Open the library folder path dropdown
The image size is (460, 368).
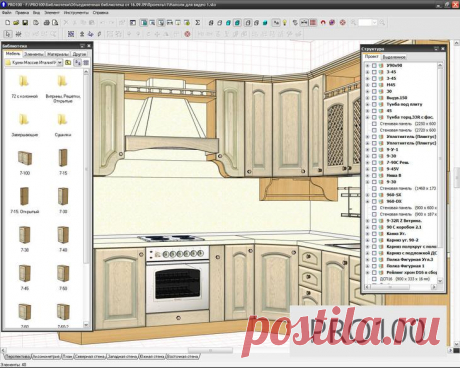60,62
